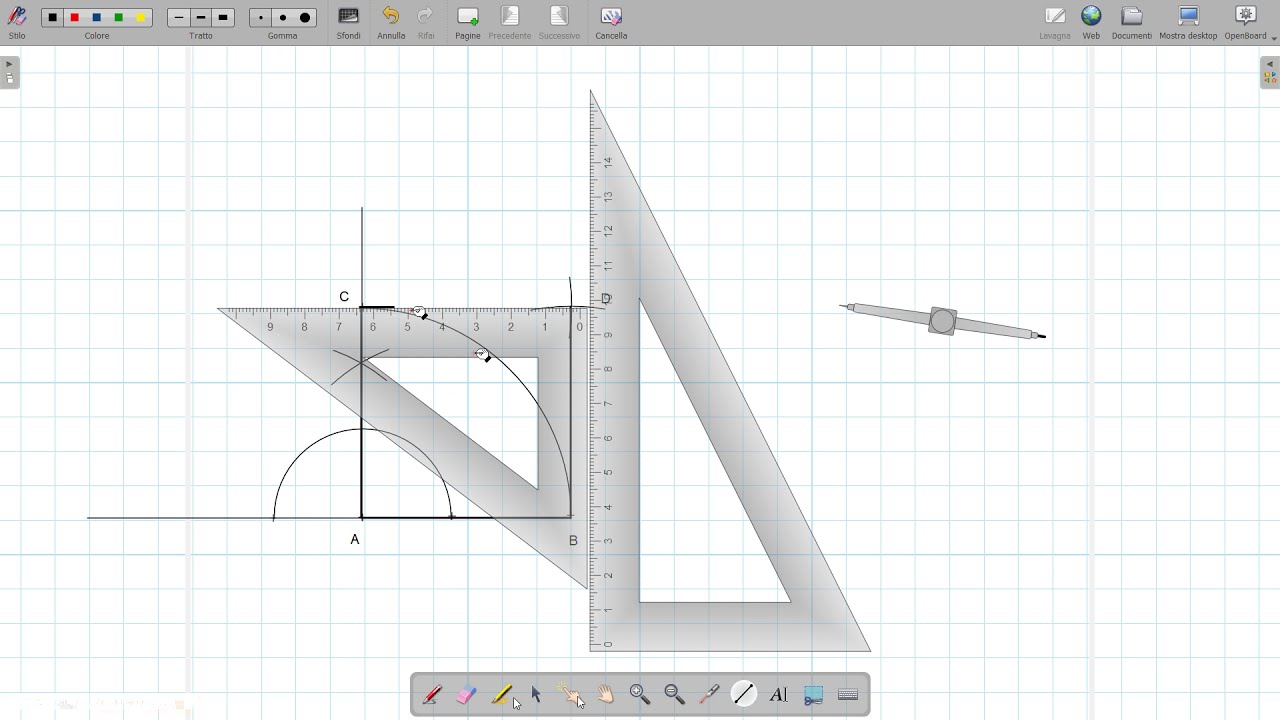
Task: Switch to Web mode
Action: [1091, 22]
